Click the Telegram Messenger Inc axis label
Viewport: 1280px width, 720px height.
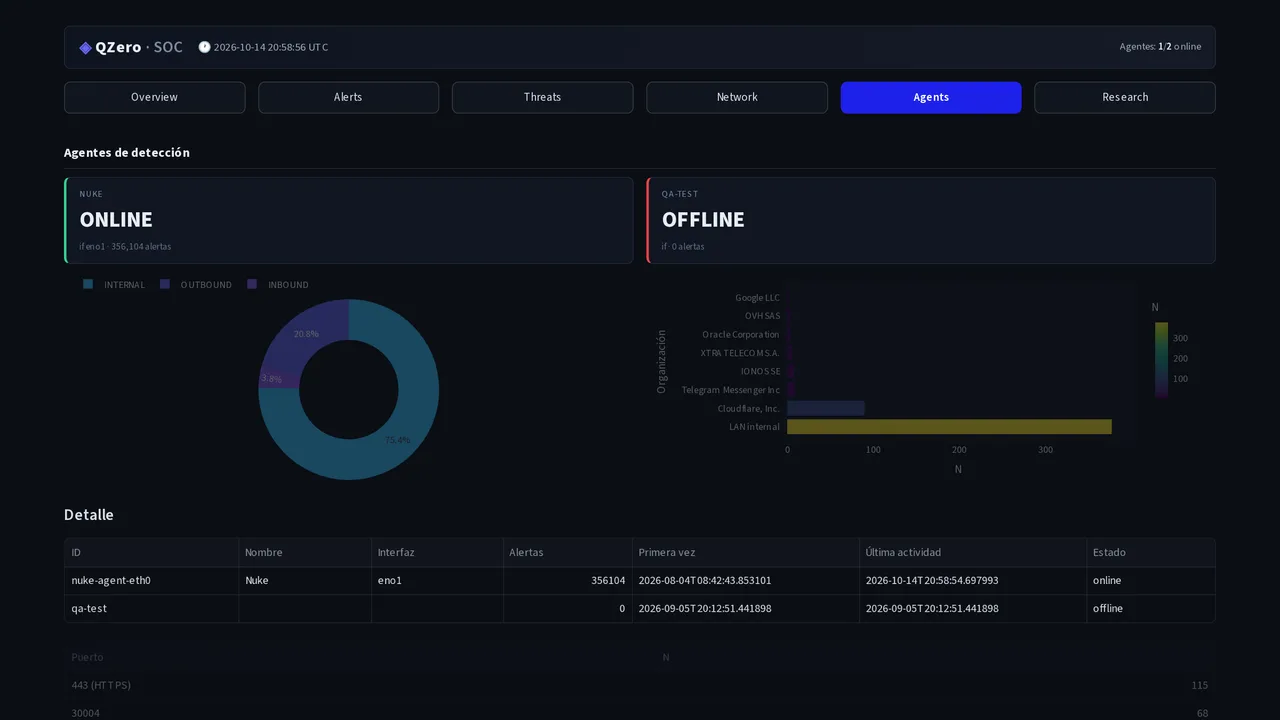pyautogui.click(x=731, y=390)
